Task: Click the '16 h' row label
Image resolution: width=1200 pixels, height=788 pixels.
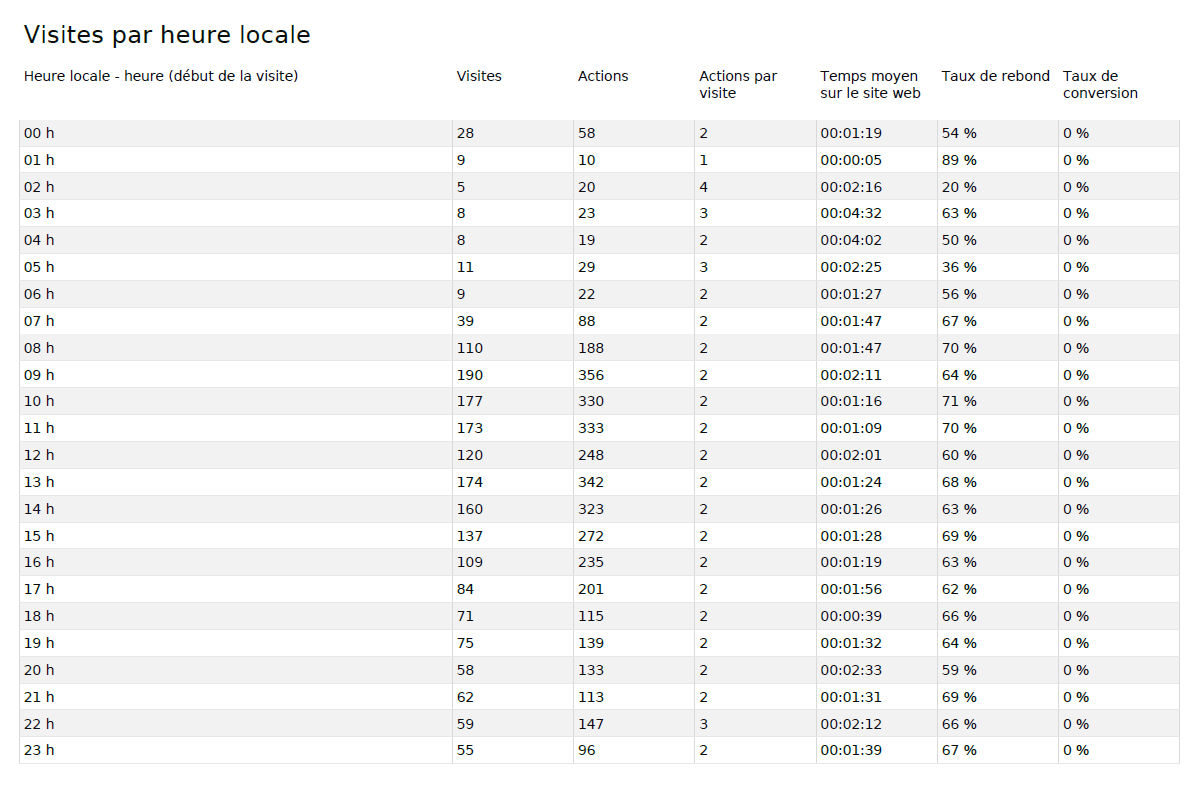Action: (x=39, y=562)
